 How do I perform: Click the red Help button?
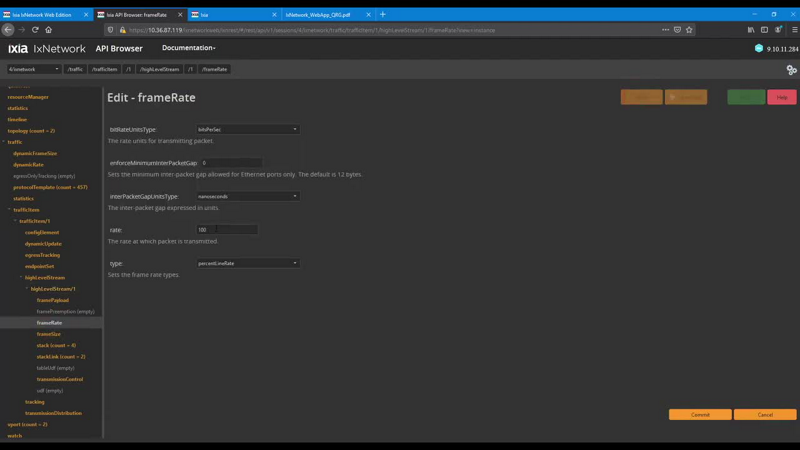point(782,97)
